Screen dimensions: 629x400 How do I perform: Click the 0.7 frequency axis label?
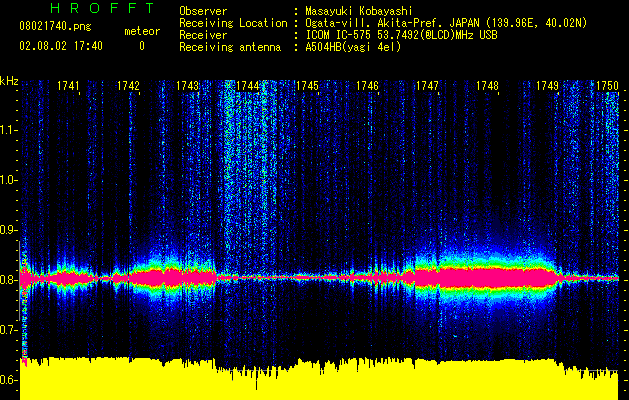point(8,330)
